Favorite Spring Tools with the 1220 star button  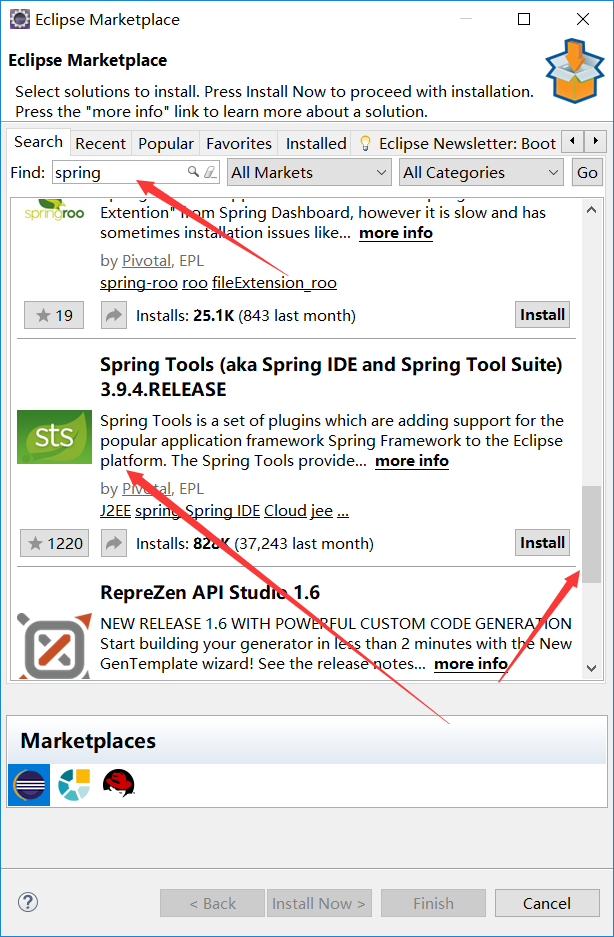54,543
